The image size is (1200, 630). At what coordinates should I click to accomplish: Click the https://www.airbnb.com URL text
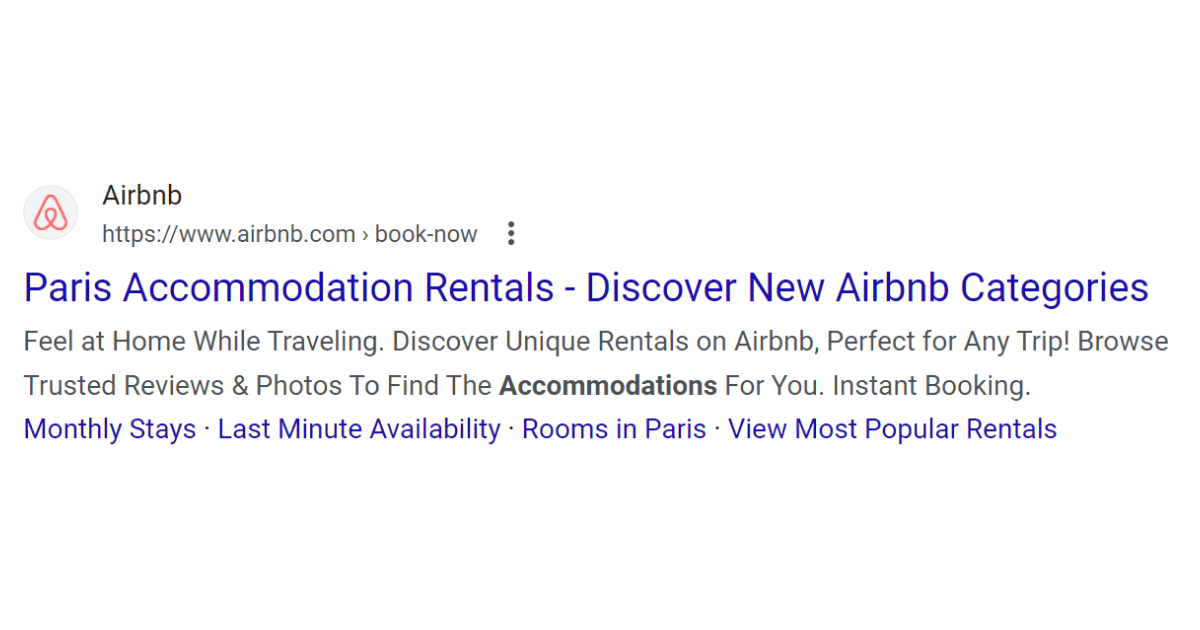click(x=228, y=235)
